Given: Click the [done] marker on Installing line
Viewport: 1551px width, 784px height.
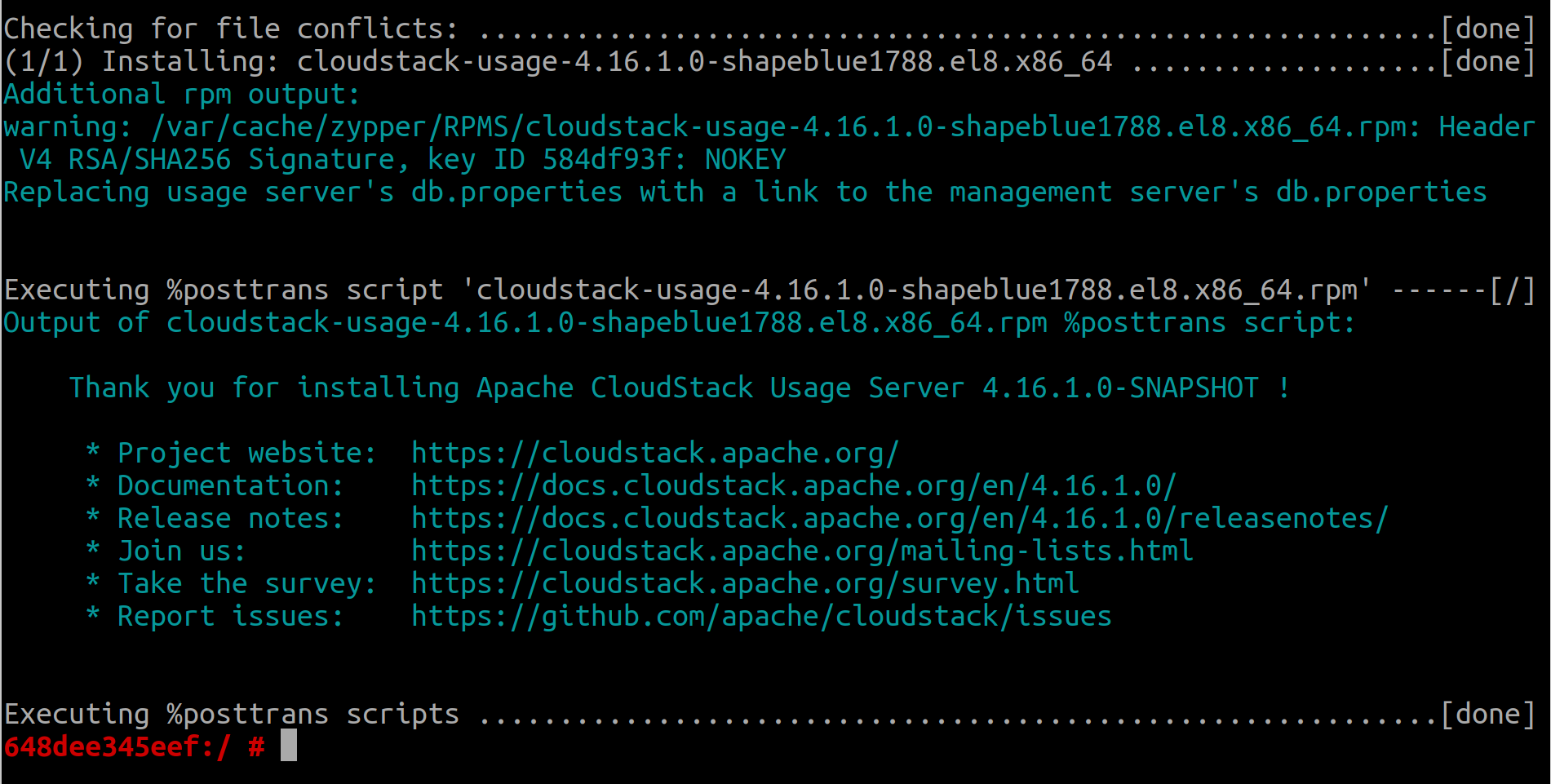Looking at the screenshot, I should tap(1488, 61).
